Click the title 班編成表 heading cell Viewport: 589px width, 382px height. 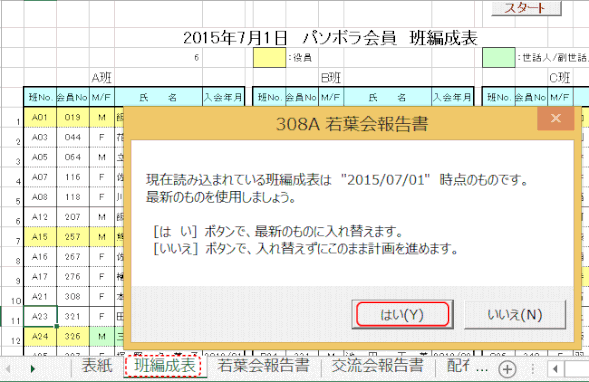point(330,38)
